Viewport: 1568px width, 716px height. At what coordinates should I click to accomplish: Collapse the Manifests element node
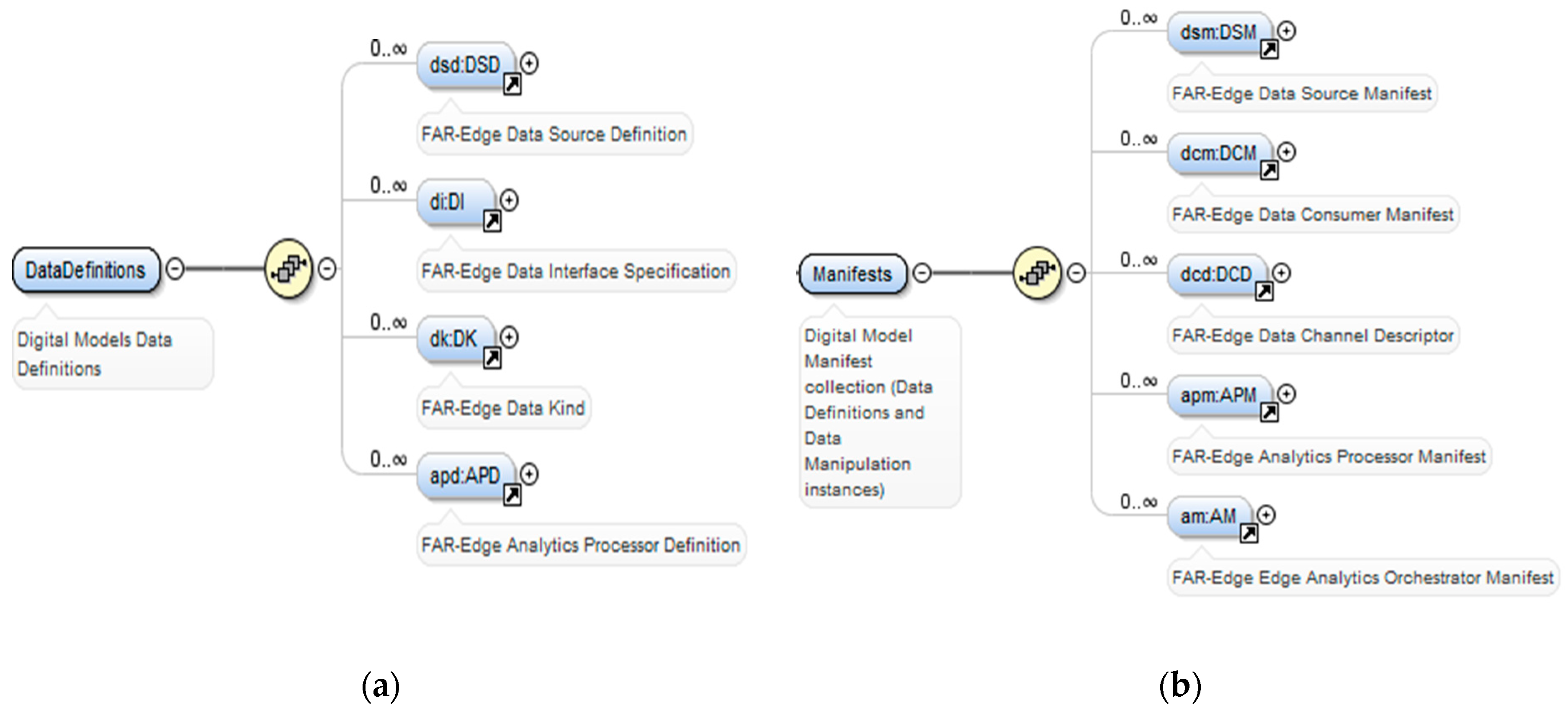922,273
